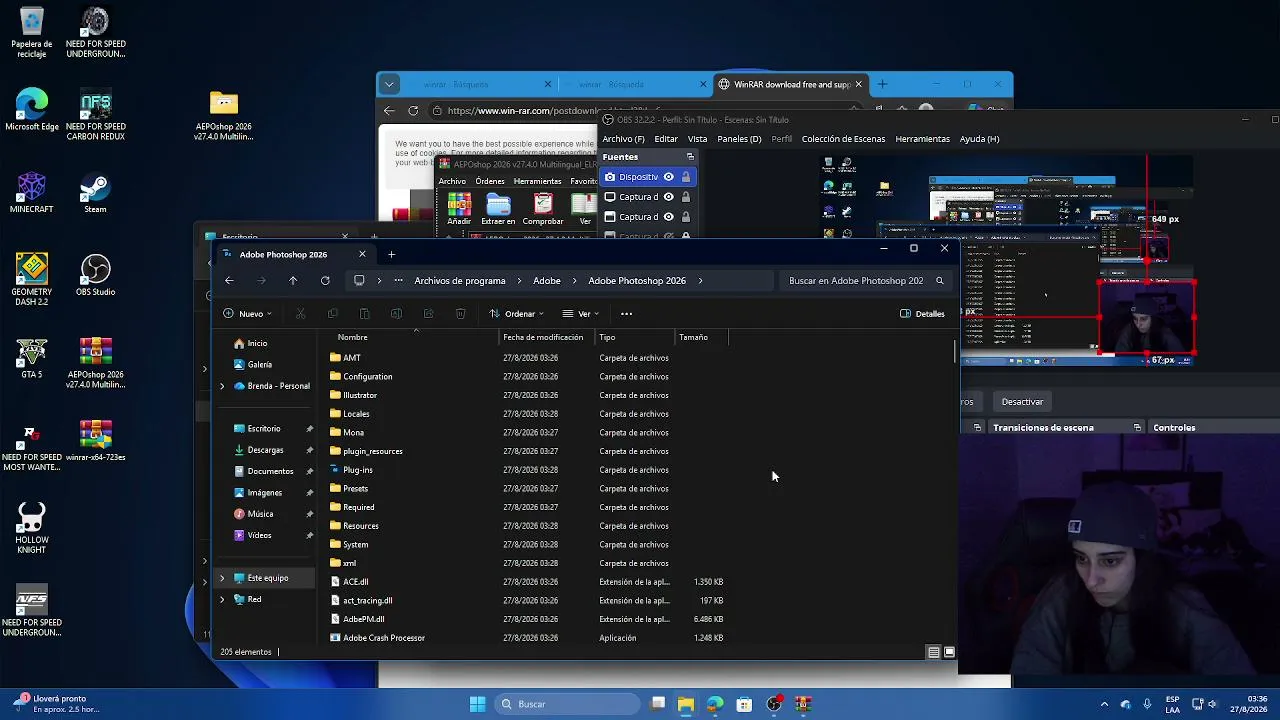
Task: Click WinRAR Añadir toolbar icon
Action: [x=459, y=209]
